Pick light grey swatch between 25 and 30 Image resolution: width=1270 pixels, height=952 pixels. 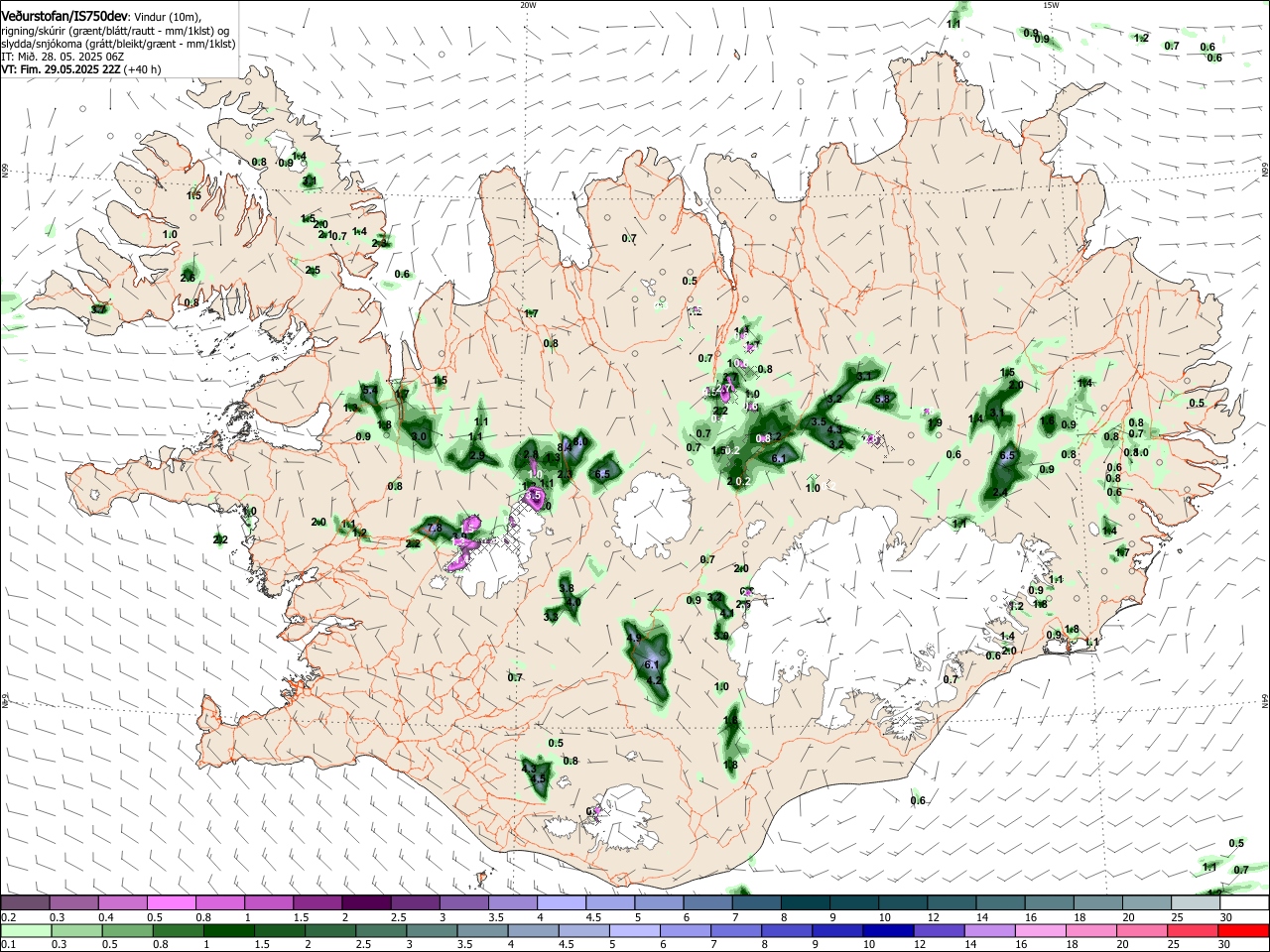[1196, 903]
